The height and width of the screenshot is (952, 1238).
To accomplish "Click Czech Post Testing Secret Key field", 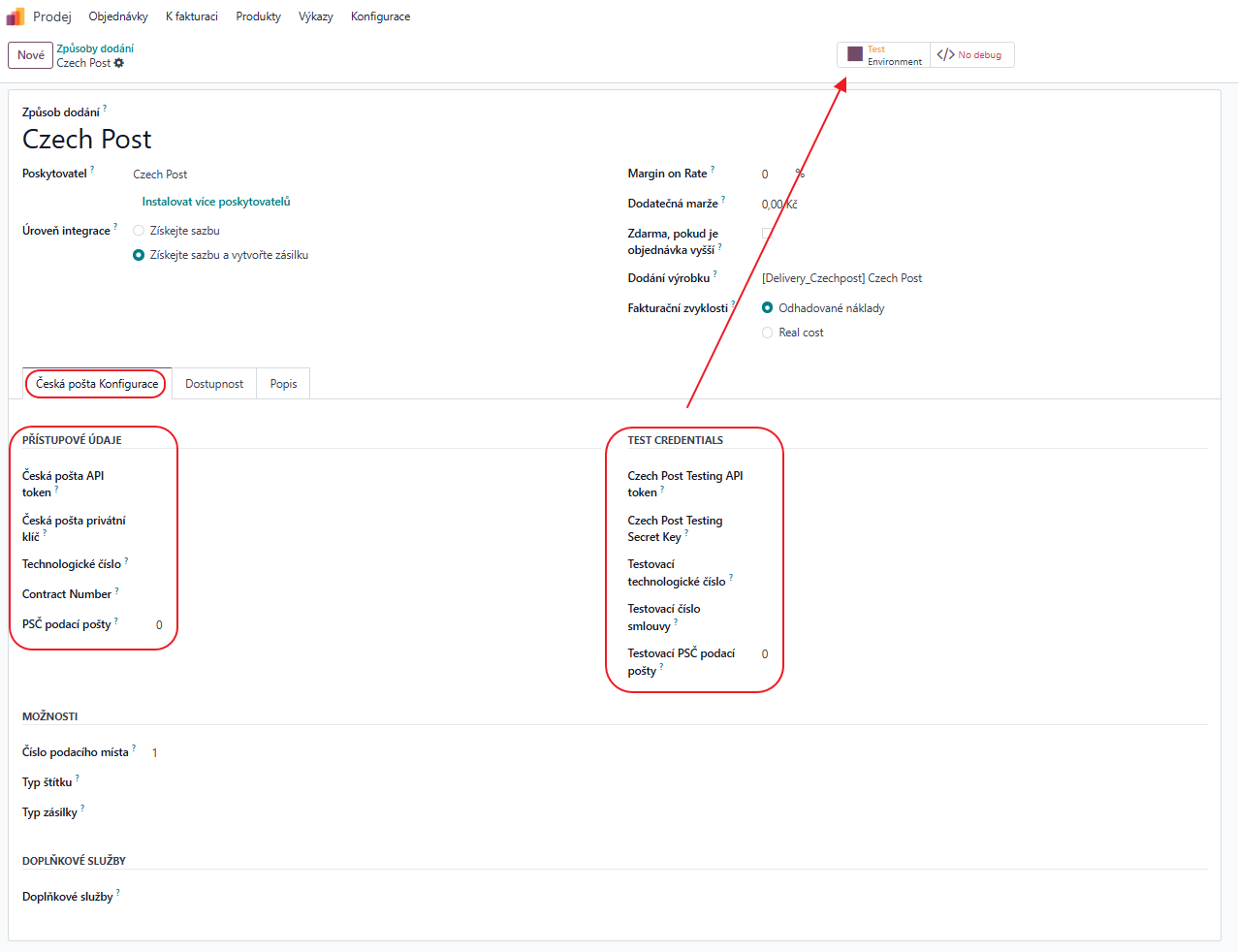I will tap(984, 521).
